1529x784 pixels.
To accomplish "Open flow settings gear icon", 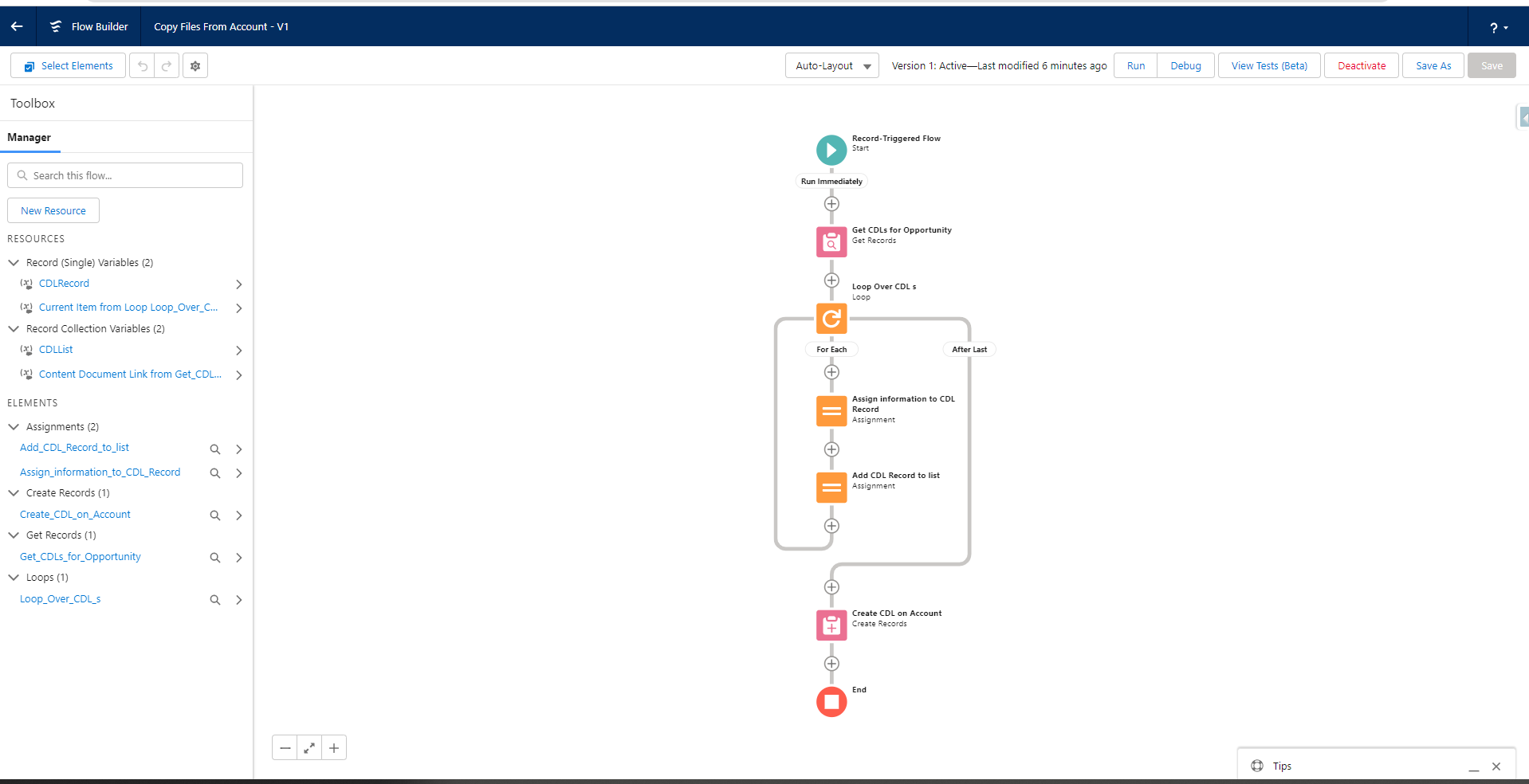I will (195, 66).
